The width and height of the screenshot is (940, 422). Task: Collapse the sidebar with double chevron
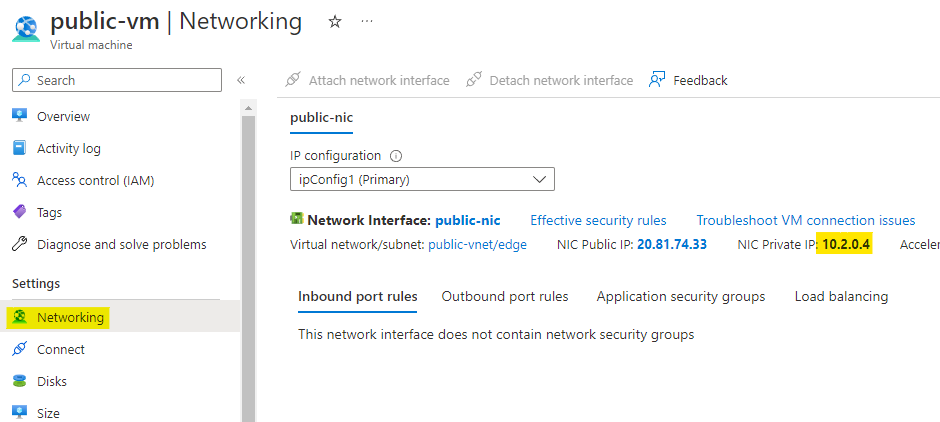click(241, 80)
